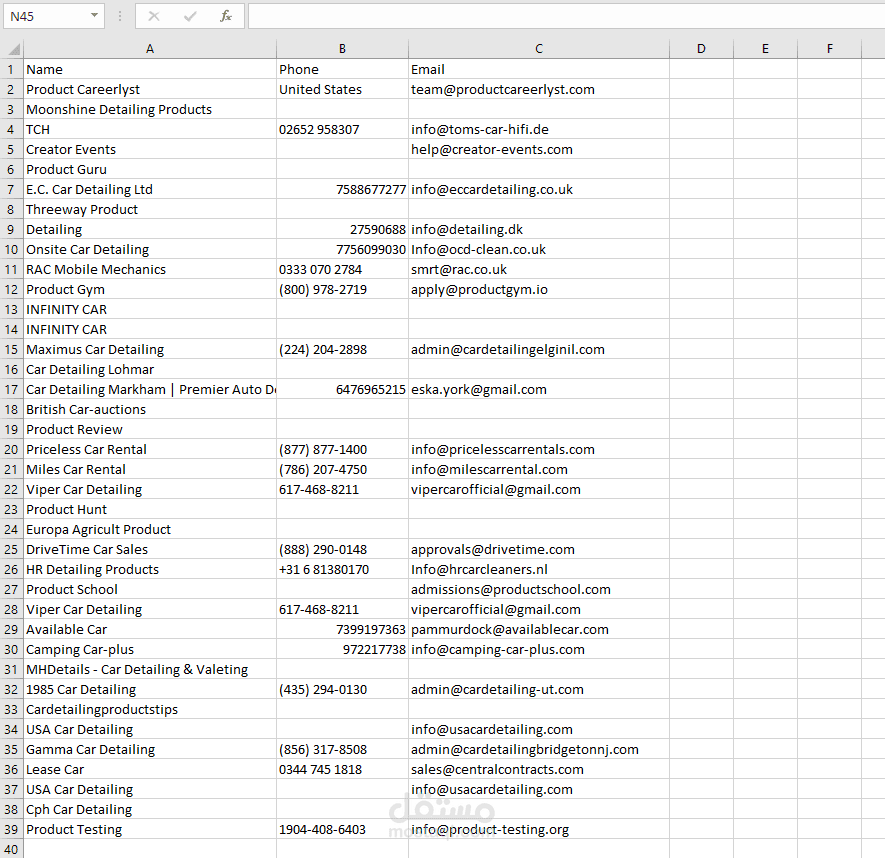Select the Product Testing cell
Screen dimensions: 885x858
click(x=150, y=829)
